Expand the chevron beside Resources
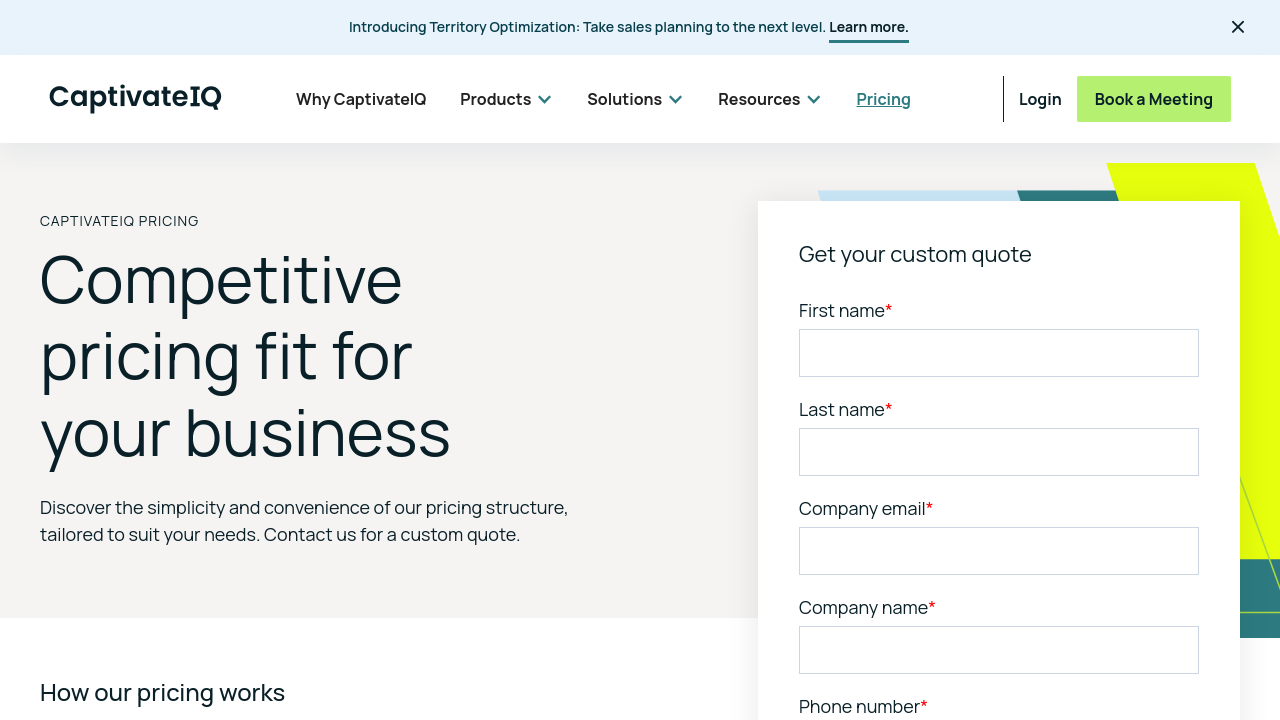1280x720 pixels. 814,99
